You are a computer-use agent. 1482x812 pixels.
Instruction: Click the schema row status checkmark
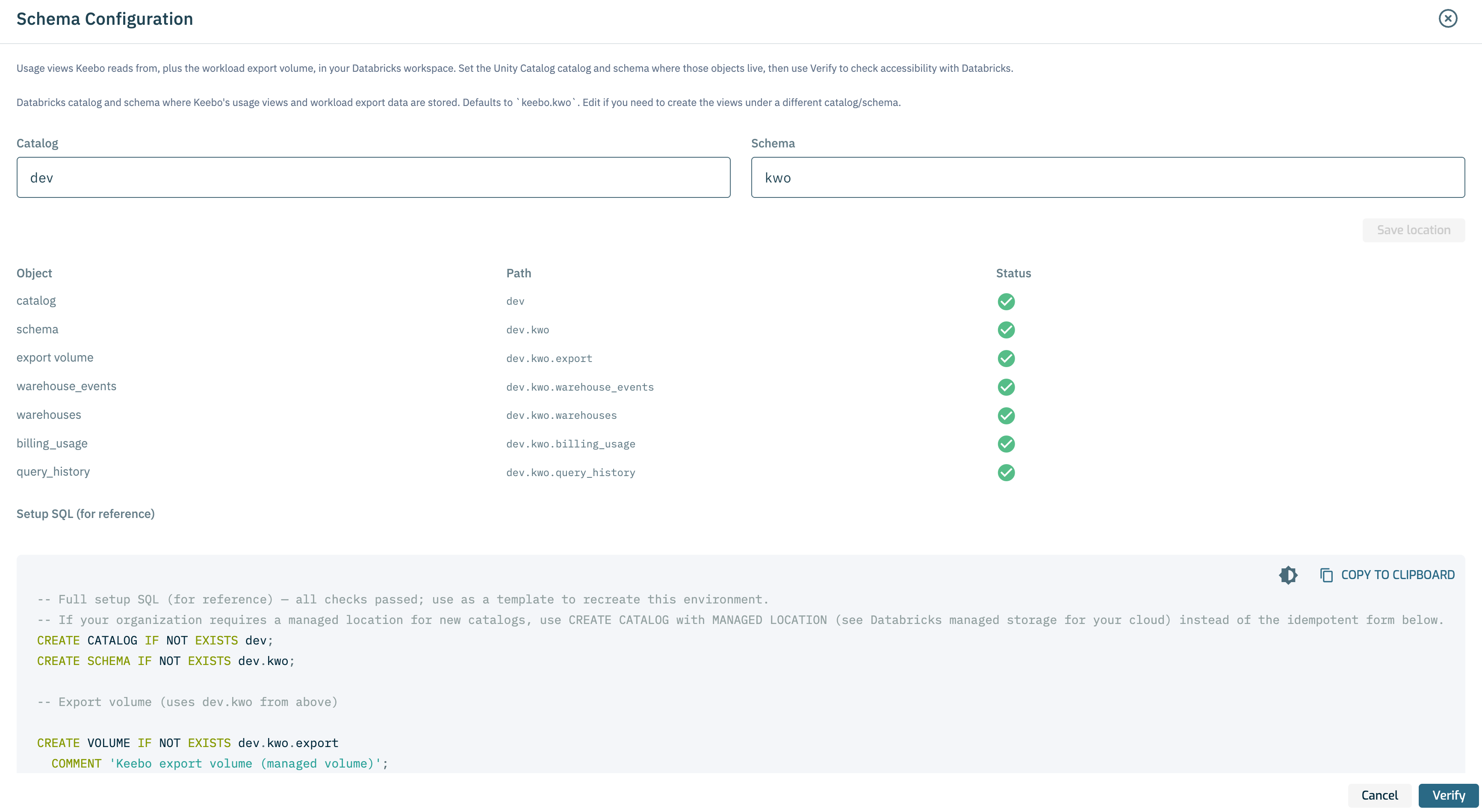pyautogui.click(x=1006, y=330)
